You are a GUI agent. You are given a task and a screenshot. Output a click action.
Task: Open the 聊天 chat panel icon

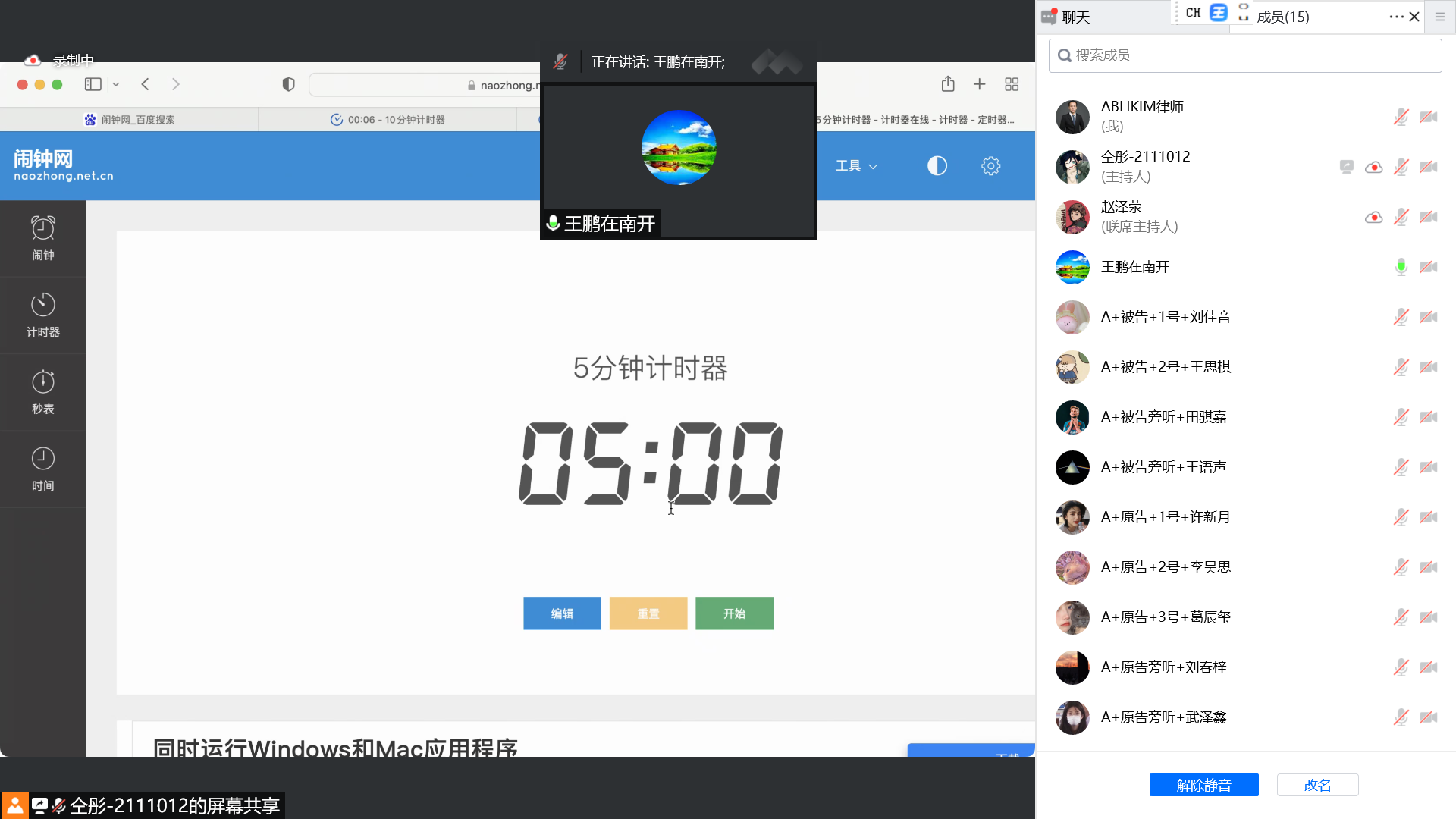tap(1050, 17)
